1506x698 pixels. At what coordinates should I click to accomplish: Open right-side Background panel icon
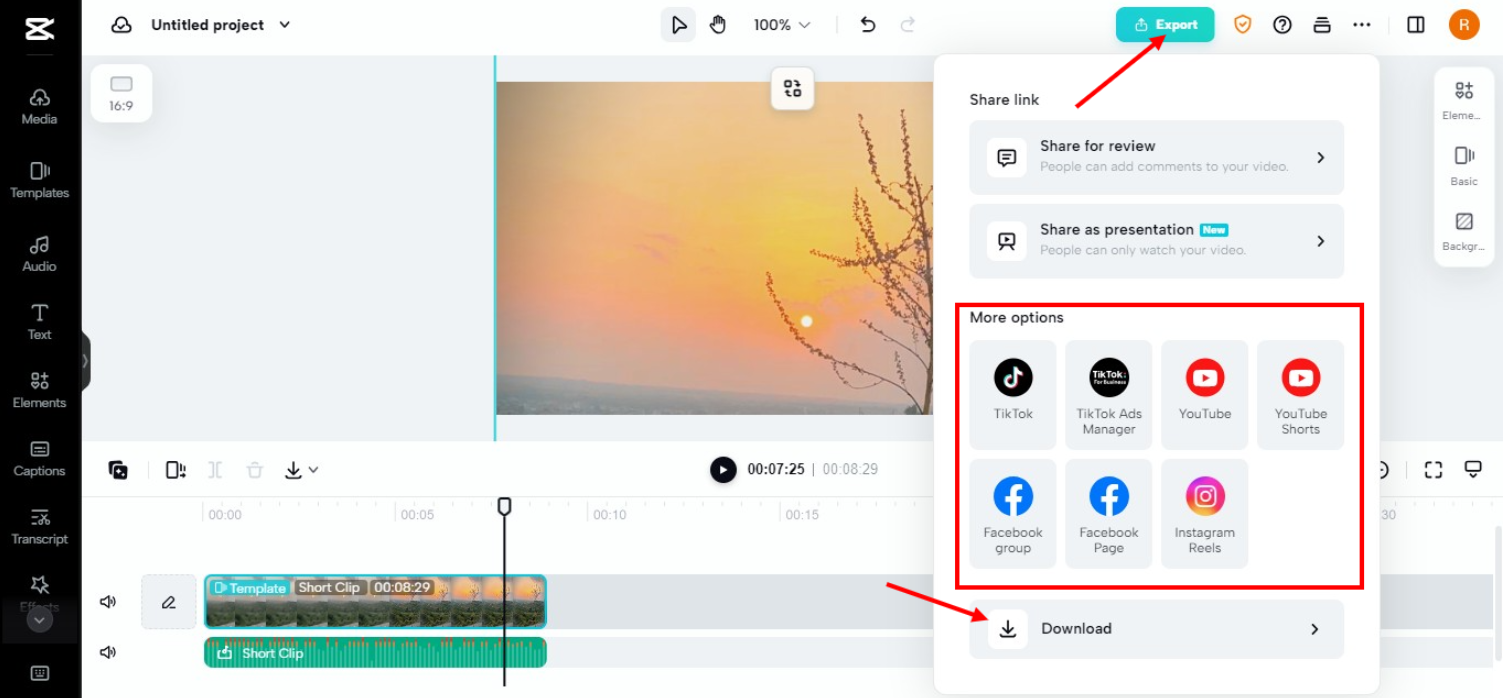tap(1464, 230)
